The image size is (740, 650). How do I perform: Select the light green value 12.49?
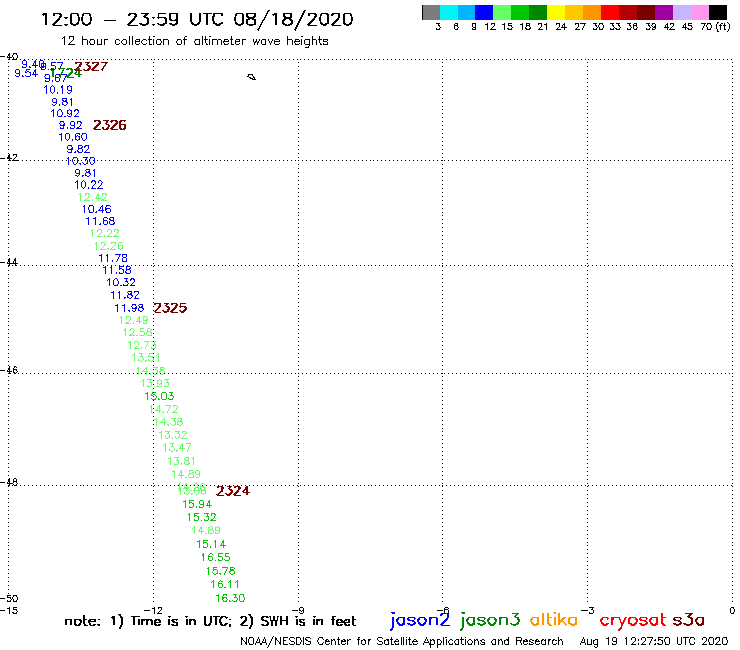134,320
